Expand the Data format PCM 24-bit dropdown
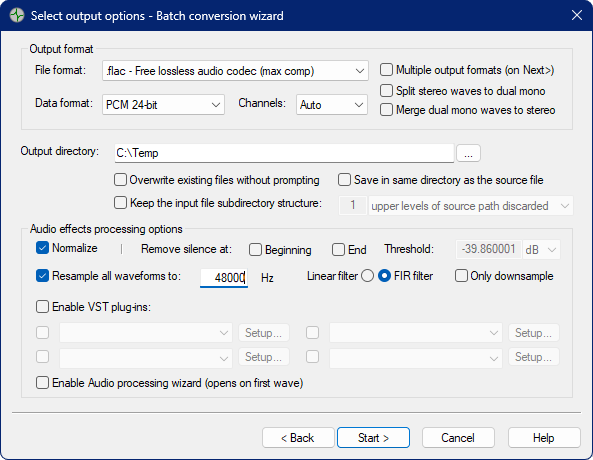This screenshot has height=460, width=593. coord(163,104)
